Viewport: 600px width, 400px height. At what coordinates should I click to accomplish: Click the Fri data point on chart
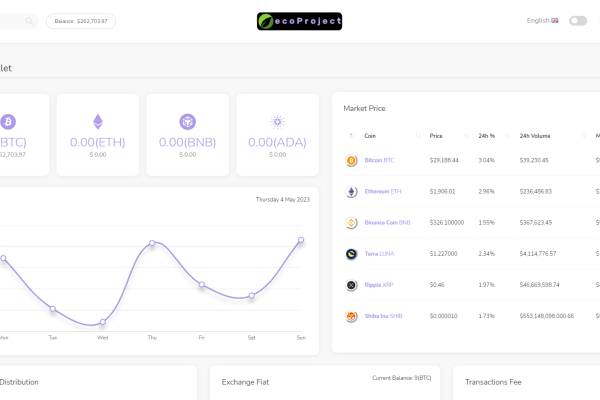(202, 284)
